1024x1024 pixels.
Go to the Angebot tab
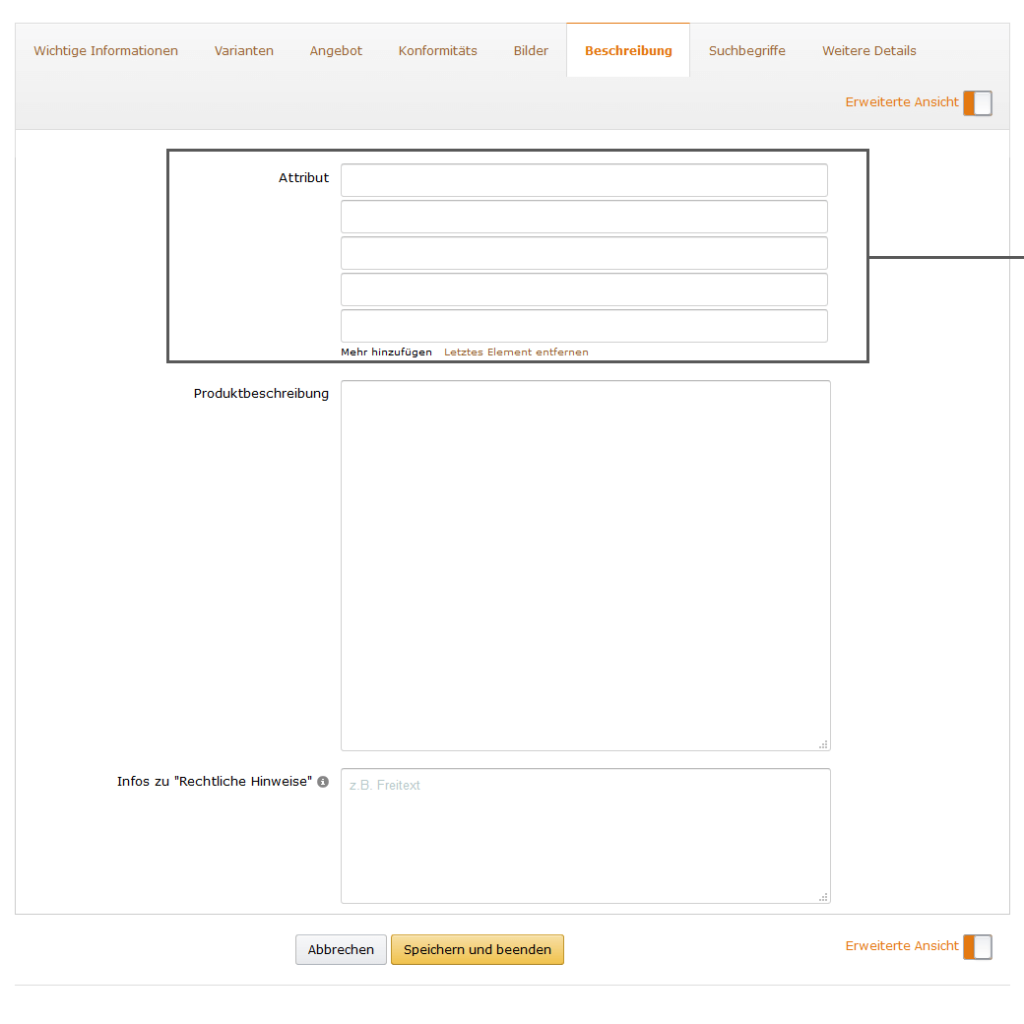point(336,51)
